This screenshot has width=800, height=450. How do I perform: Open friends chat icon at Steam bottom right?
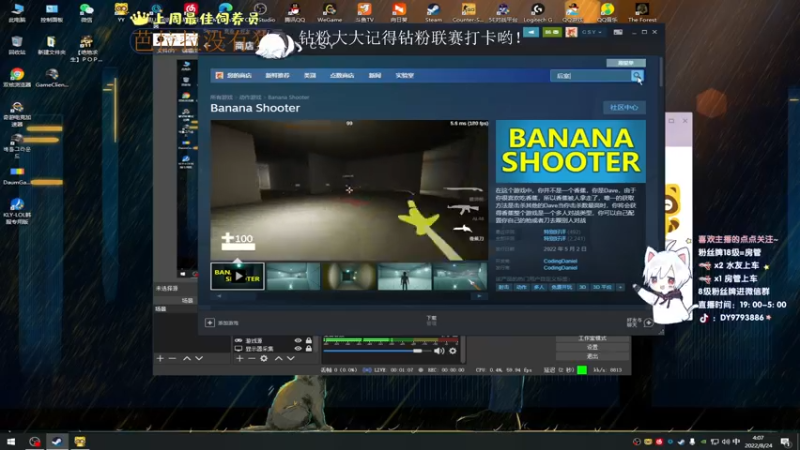point(648,322)
